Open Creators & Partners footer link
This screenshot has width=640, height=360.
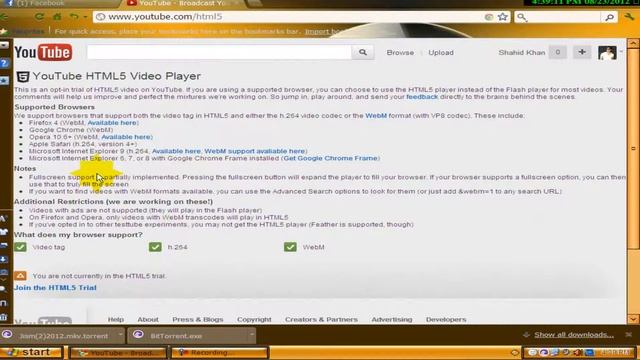tap(321, 320)
